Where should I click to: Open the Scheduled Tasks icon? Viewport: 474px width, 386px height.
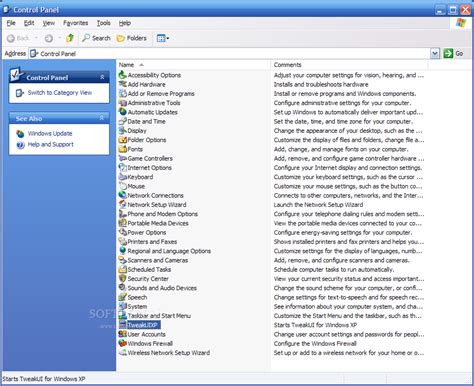point(123,269)
